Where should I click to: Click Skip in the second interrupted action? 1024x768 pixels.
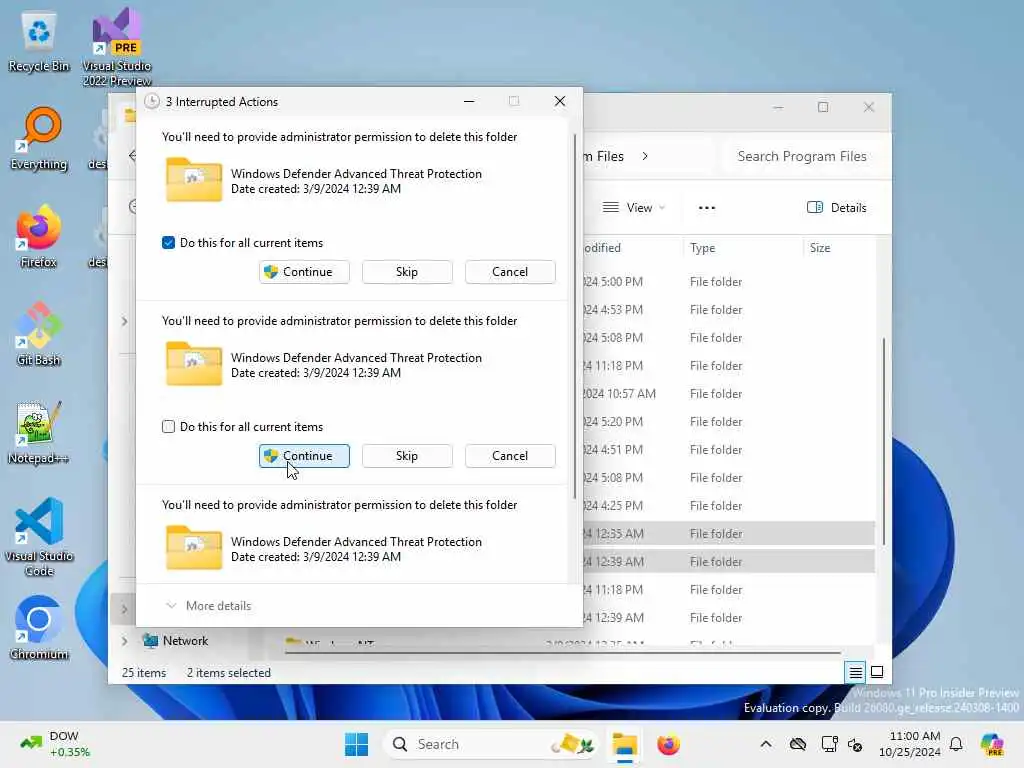pos(407,456)
